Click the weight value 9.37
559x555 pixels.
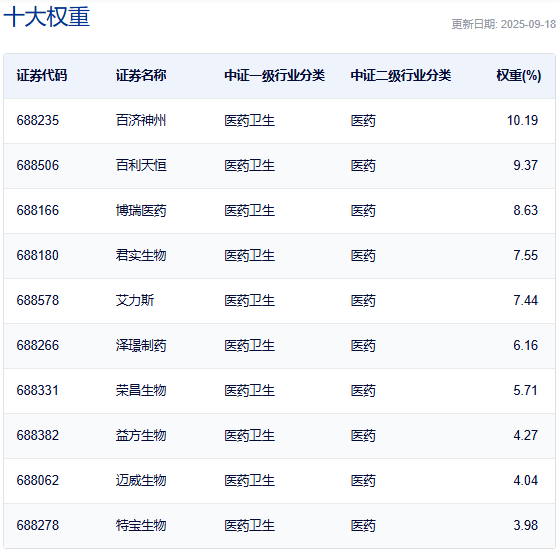pyautogui.click(x=525, y=165)
